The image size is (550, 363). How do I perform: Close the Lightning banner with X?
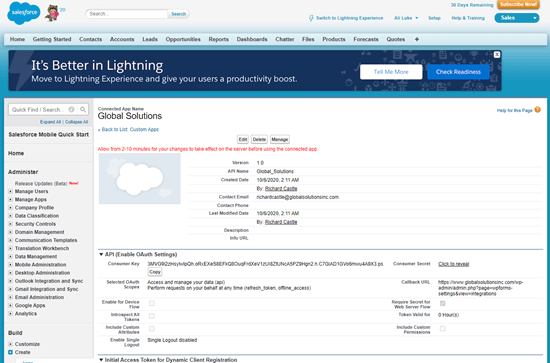coord(497,55)
